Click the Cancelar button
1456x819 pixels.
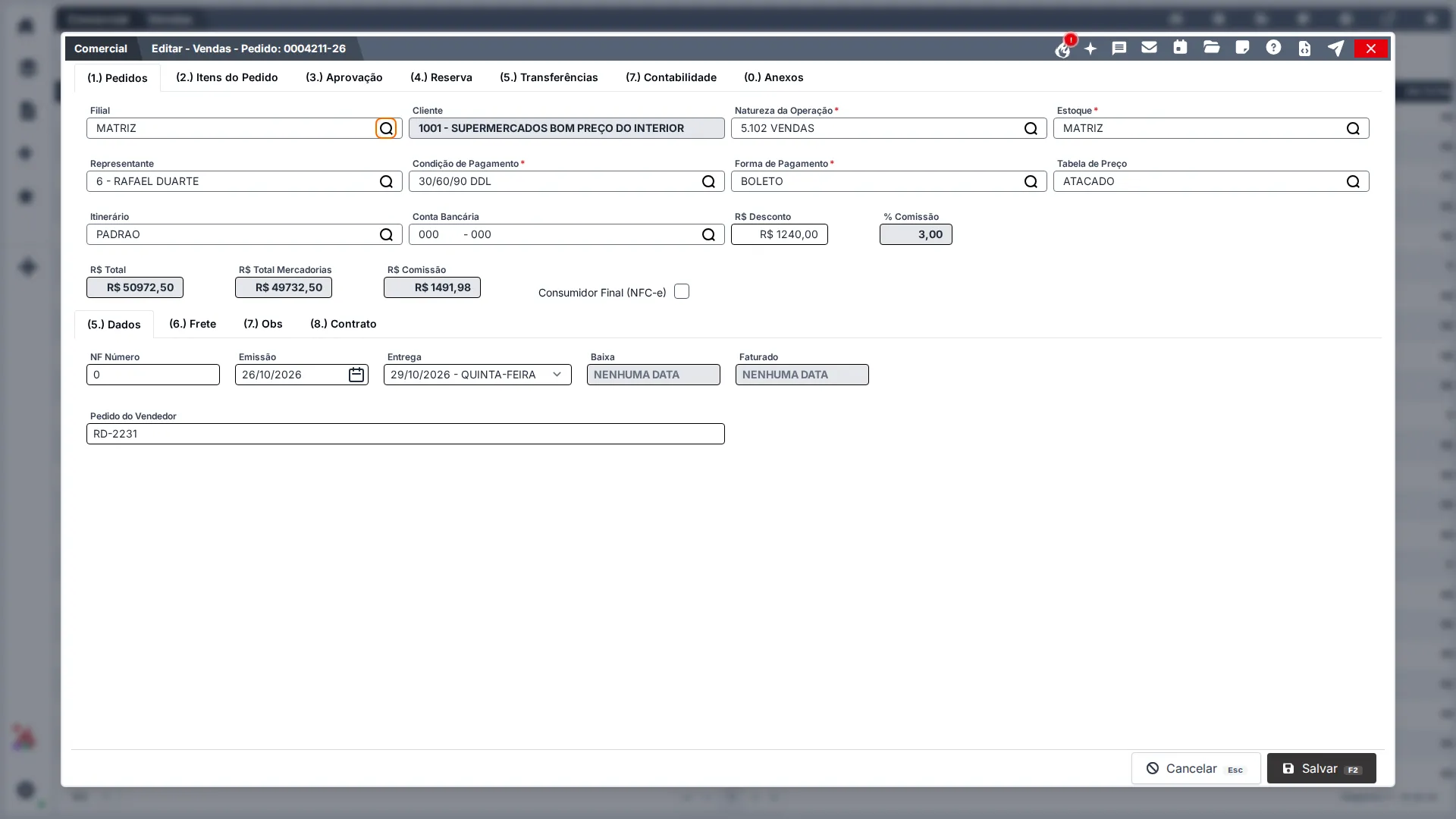1196,768
